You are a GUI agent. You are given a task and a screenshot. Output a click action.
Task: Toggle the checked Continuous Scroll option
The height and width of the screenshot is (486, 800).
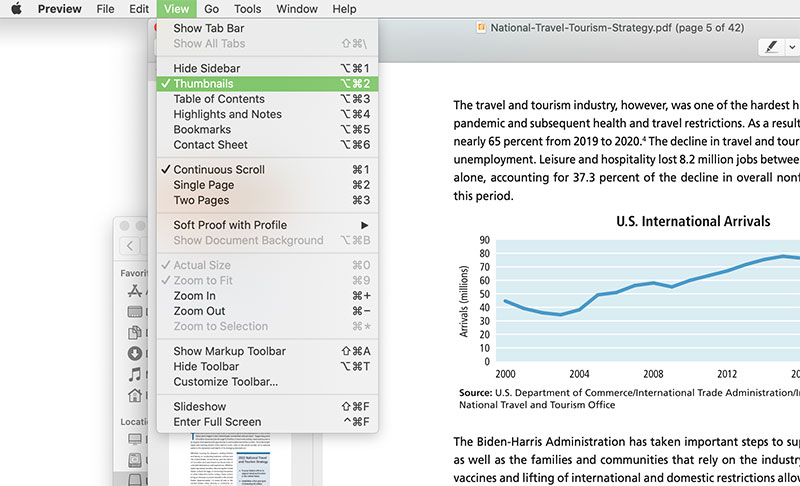(x=219, y=170)
